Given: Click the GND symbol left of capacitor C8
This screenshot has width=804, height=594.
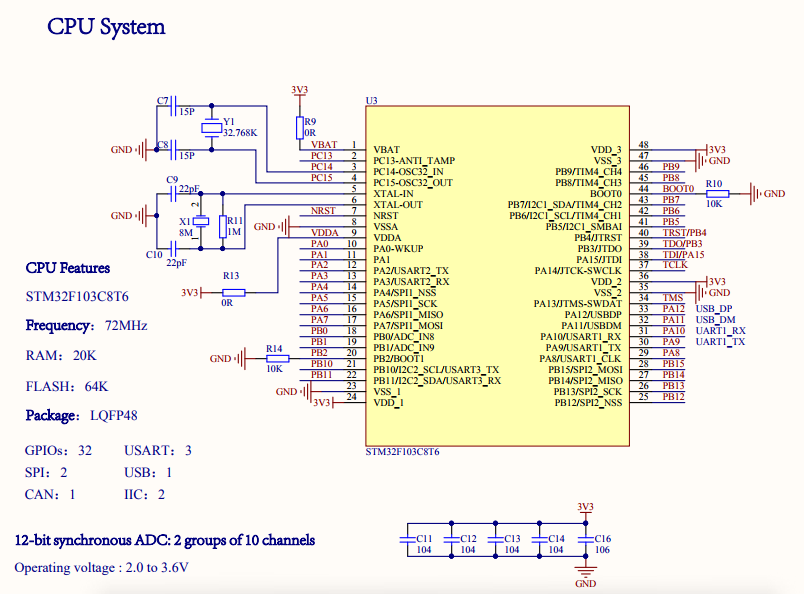Looking at the screenshot, I should (129, 150).
